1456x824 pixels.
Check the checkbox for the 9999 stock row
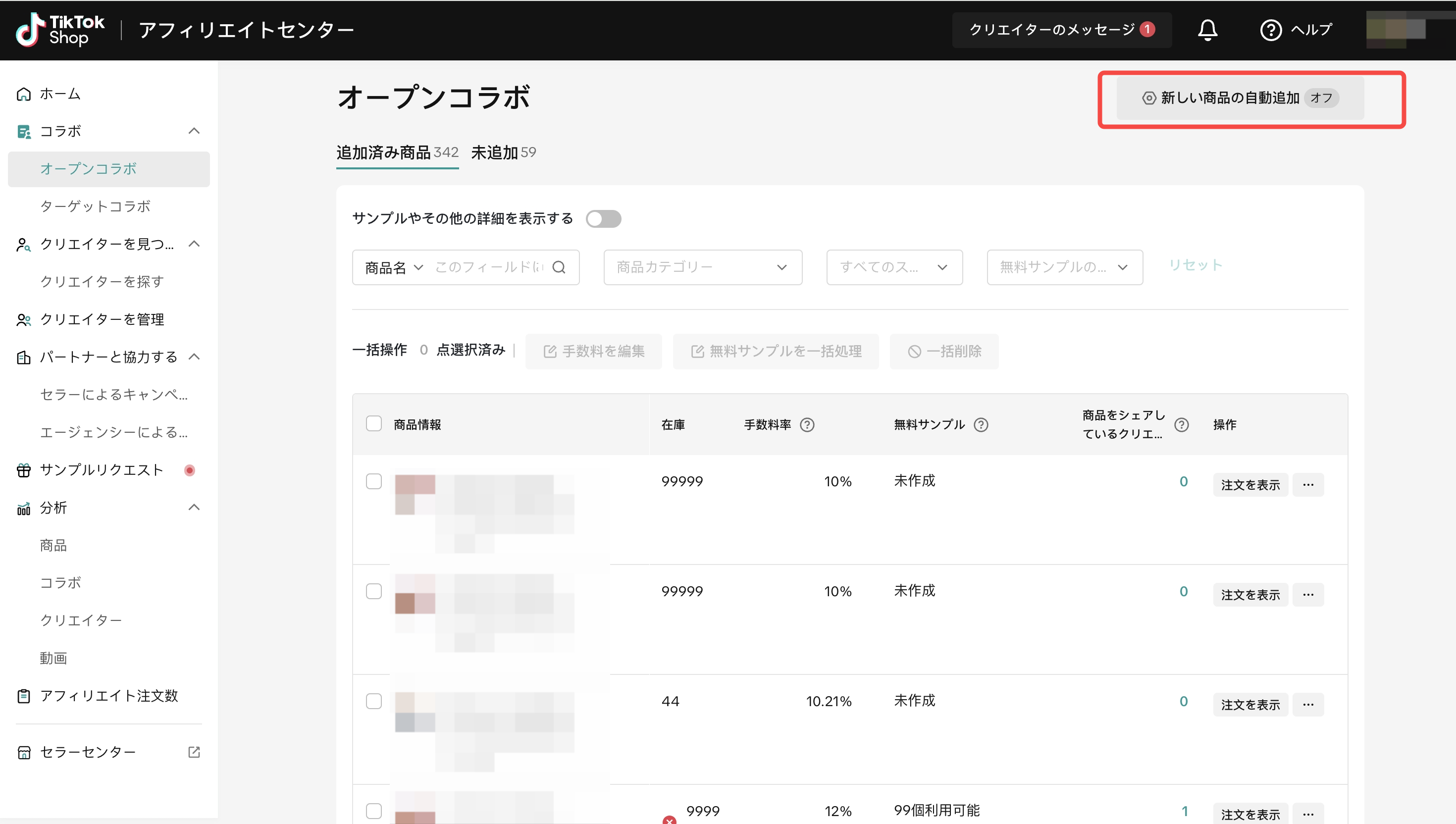373,811
